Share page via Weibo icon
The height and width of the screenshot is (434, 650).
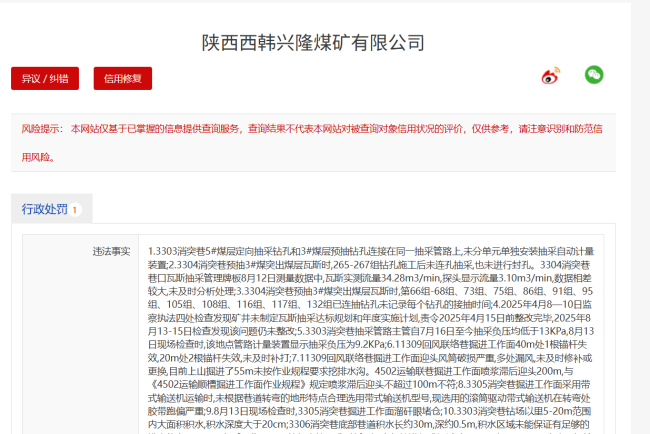click(x=551, y=76)
